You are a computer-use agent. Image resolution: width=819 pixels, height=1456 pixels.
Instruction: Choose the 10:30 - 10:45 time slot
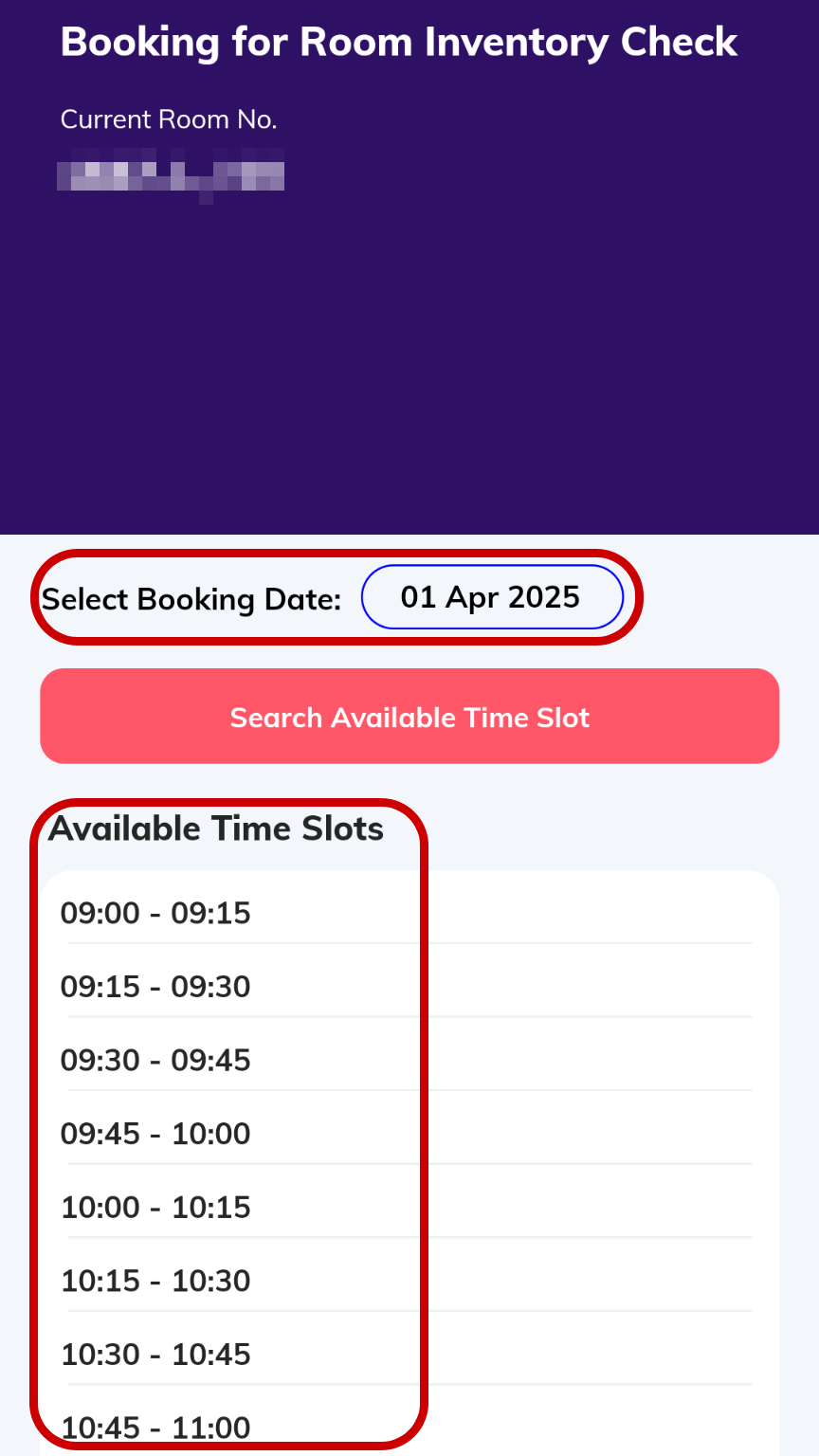click(155, 1355)
